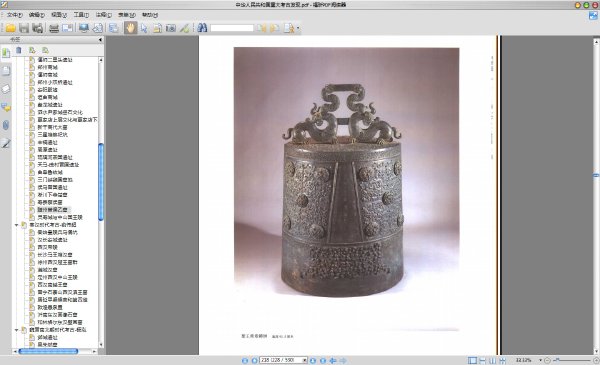
Task: Select the text selection tool
Action: pos(157,28)
